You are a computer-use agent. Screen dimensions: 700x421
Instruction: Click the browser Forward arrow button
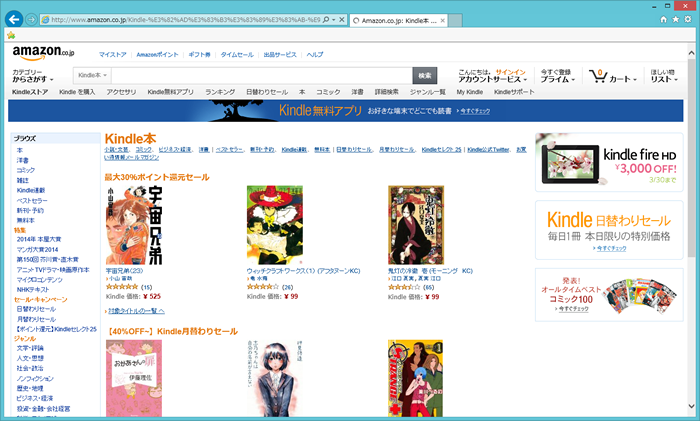(x=31, y=19)
